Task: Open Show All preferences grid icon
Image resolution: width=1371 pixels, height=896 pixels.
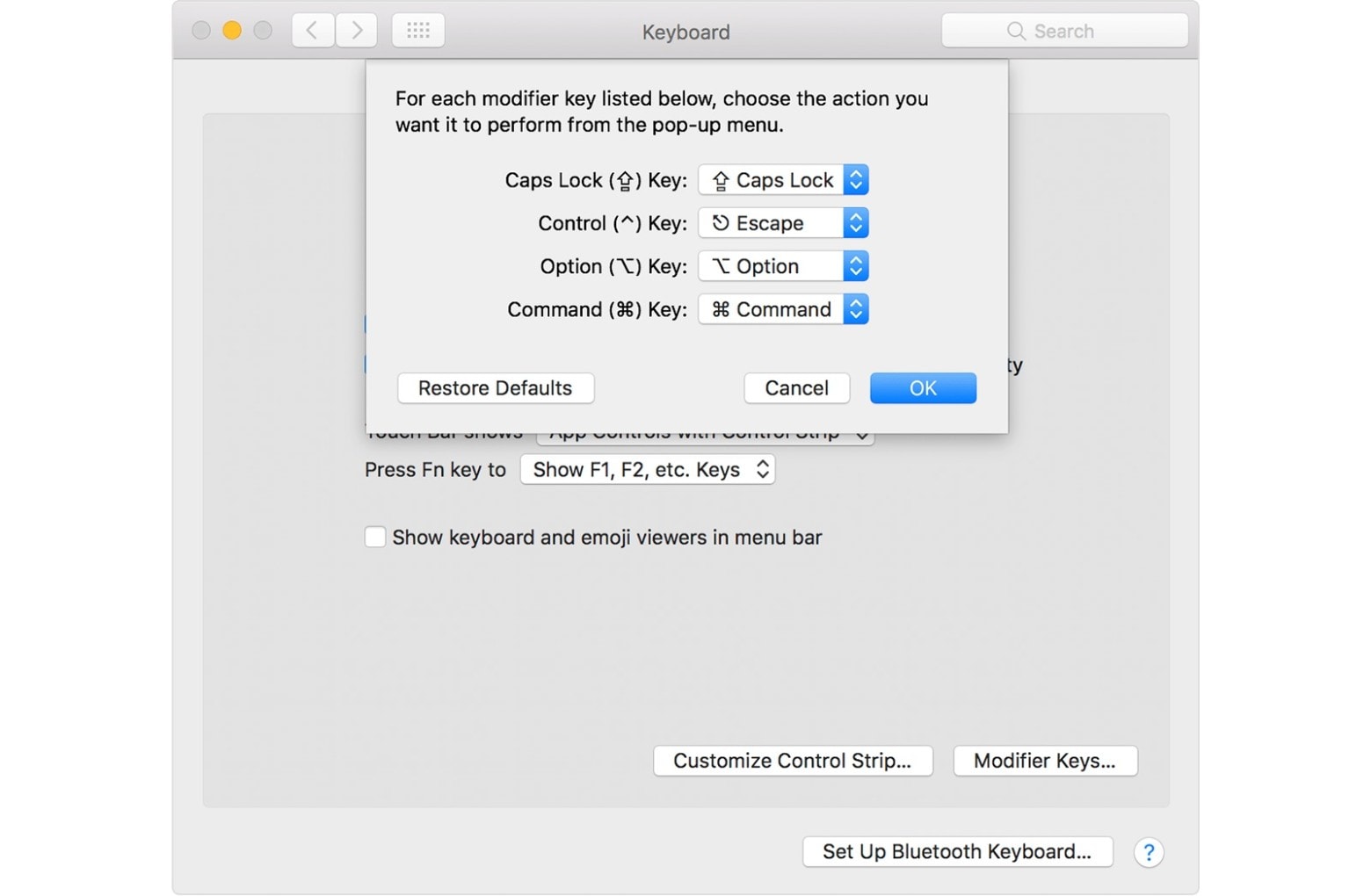Action: pyautogui.click(x=417, y=29)
